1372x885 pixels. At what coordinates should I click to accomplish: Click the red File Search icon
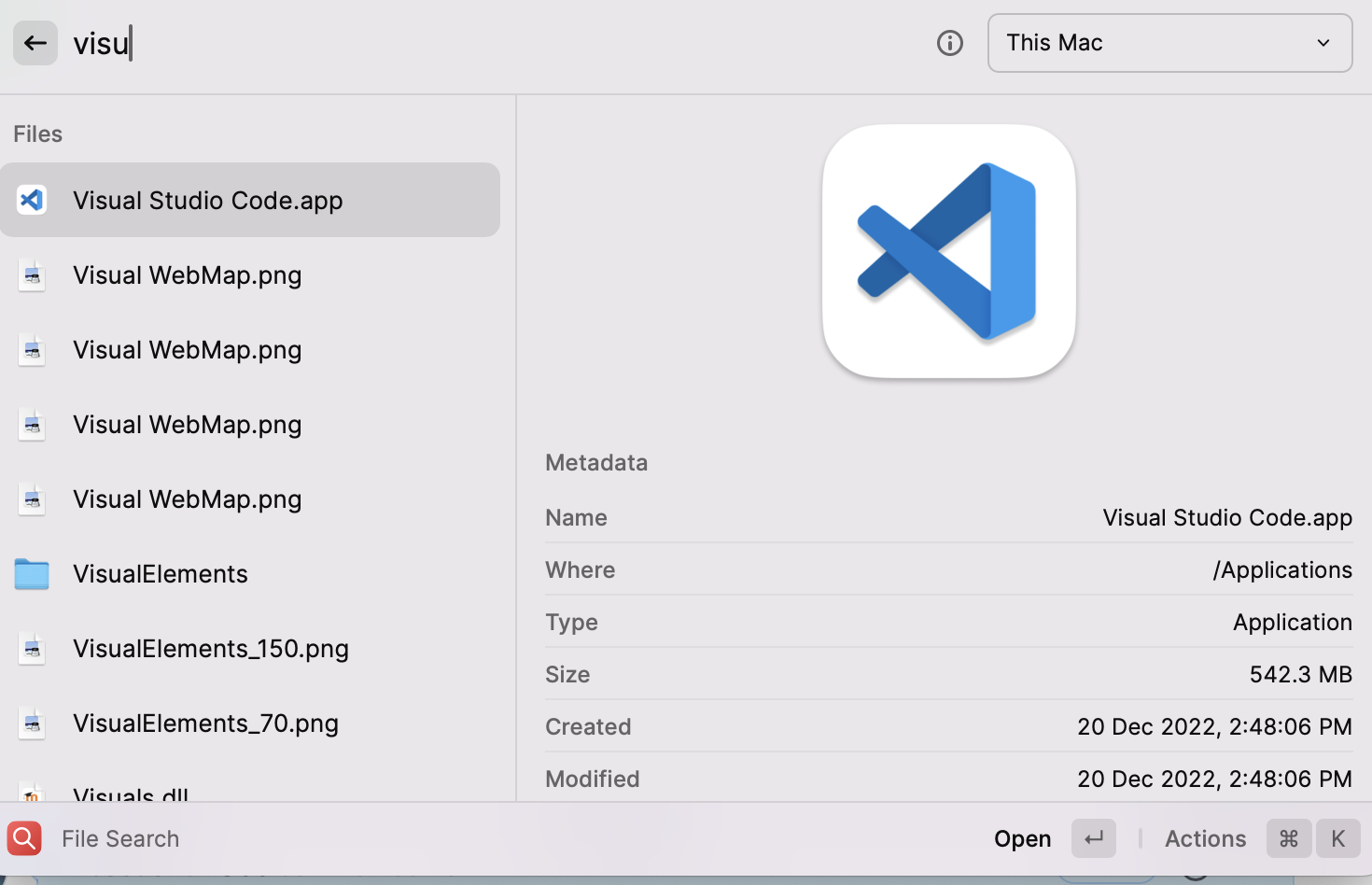click(23, 837)
